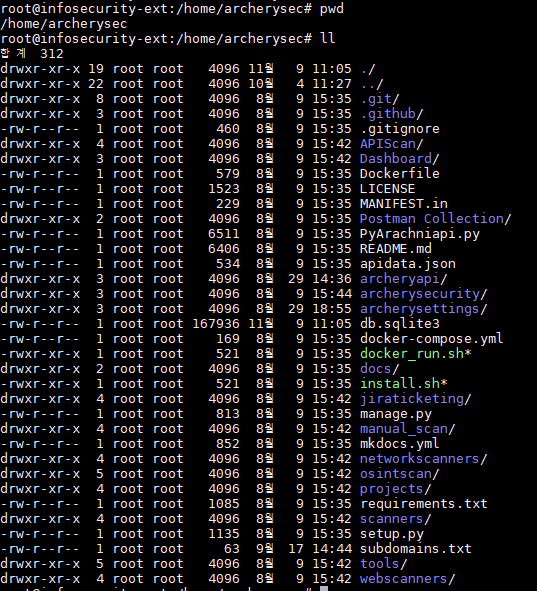Click the 167936 size of db.sqlite3
The height and width of the screenshot is (591, 537).
coord(216,324)
